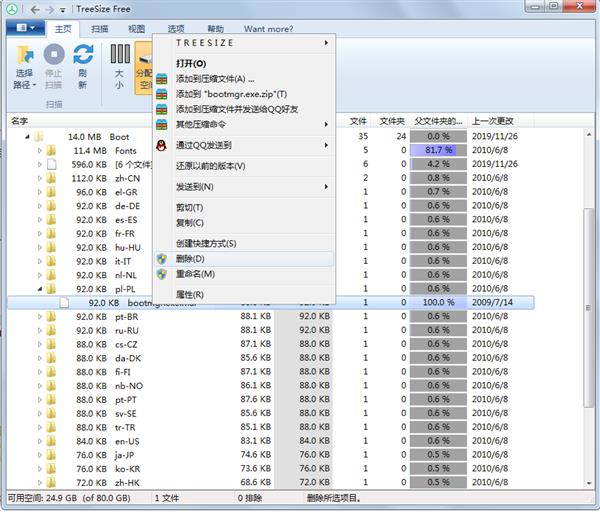Open 发送到(N) submenu

point(244,187)
